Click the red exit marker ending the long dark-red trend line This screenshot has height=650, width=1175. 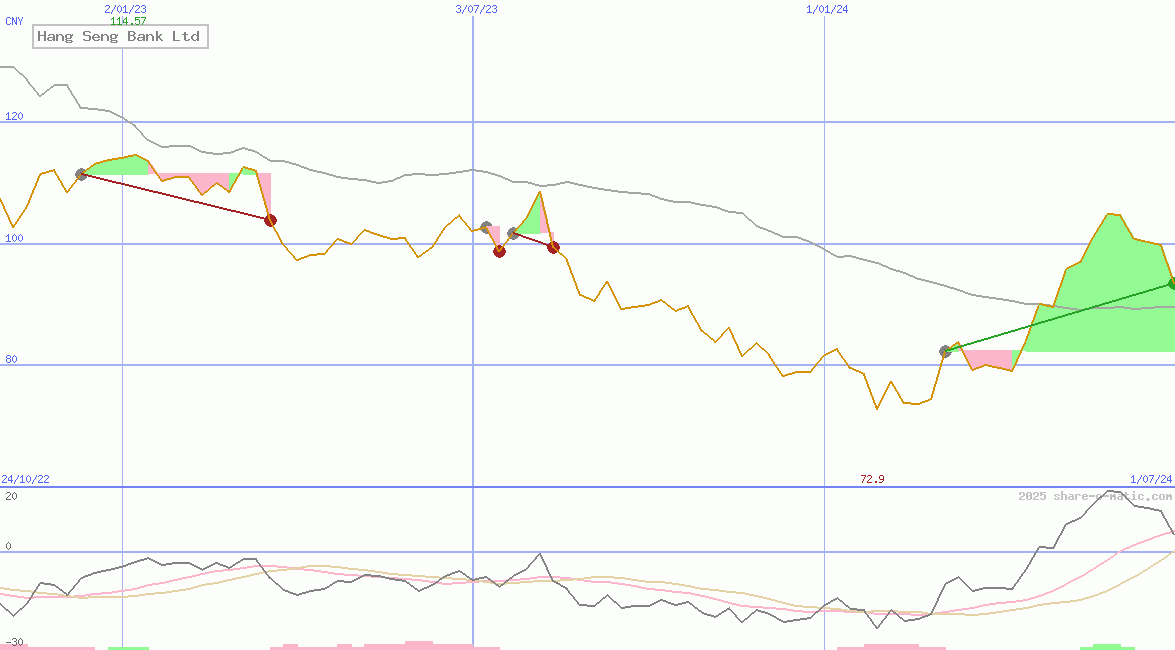pyautogui.click(x=270, y=220)
